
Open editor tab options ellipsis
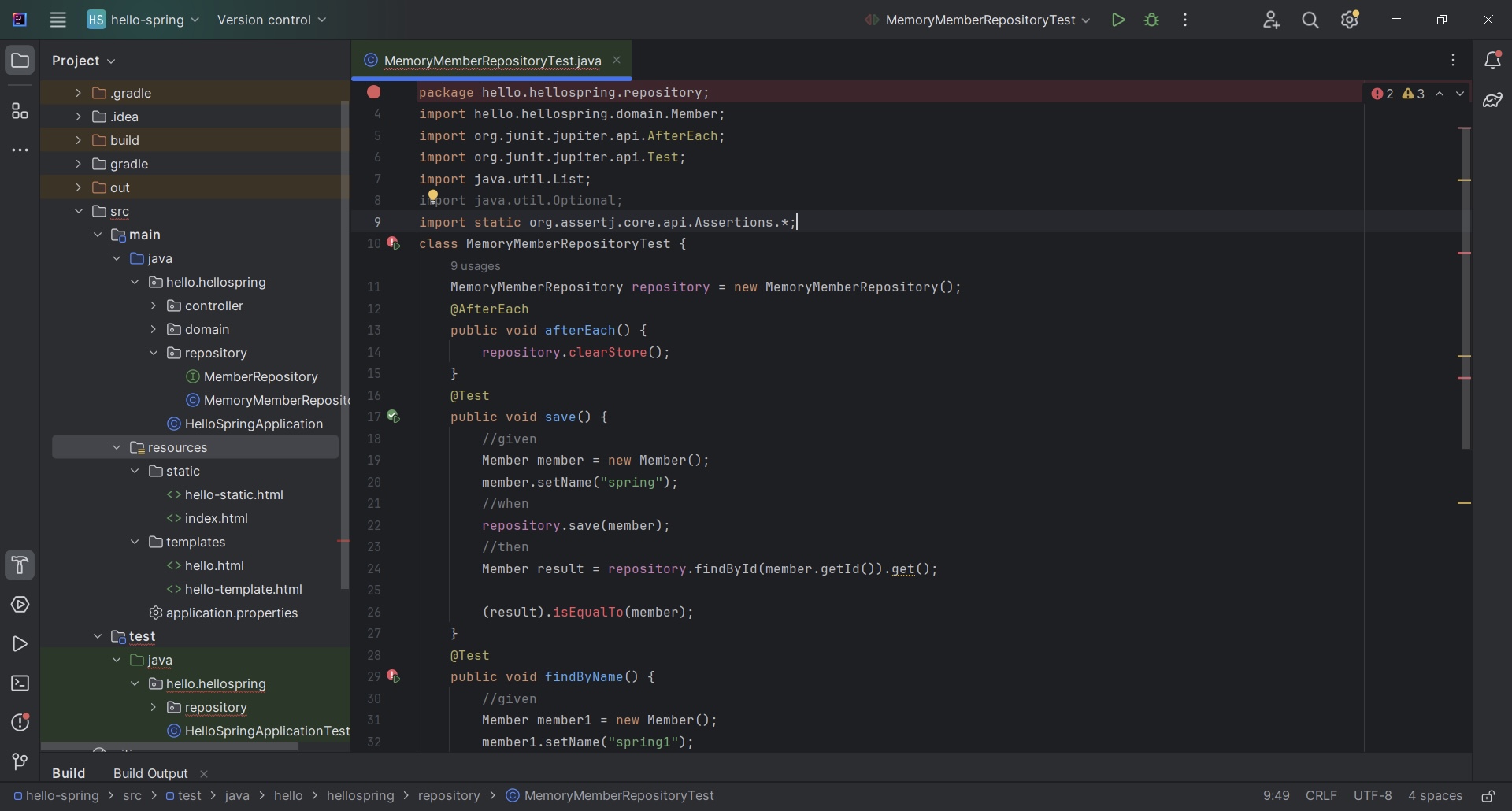1454,61
